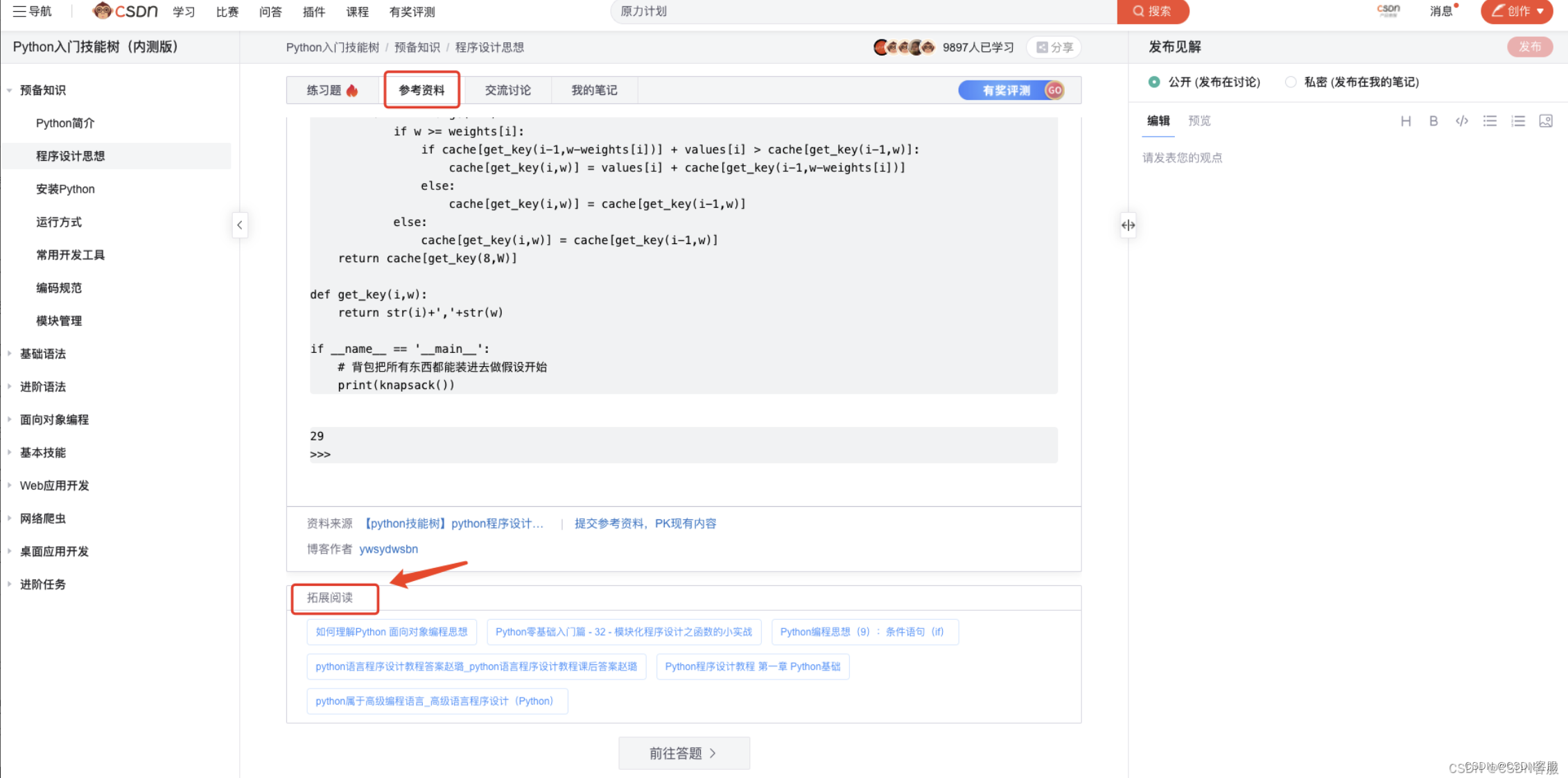Screen dimensions: 1568x778
Task: Collapse the left sidebar with the arrow
Action: (240, 225)
